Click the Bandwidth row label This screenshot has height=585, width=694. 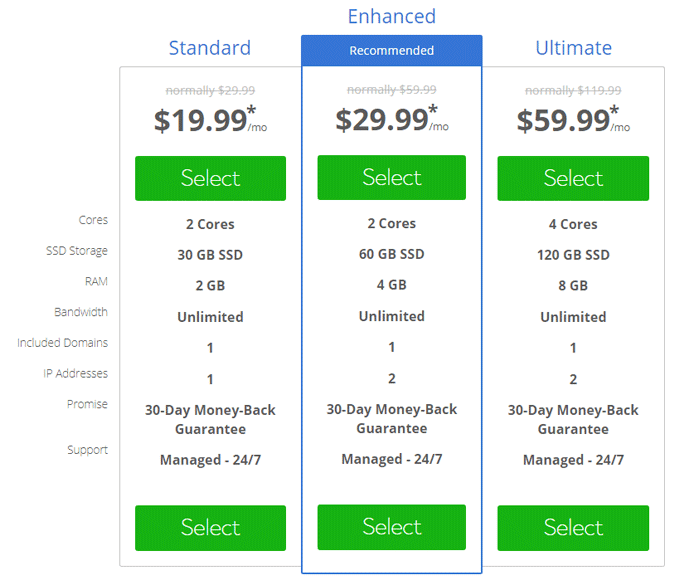coord(81,312)
